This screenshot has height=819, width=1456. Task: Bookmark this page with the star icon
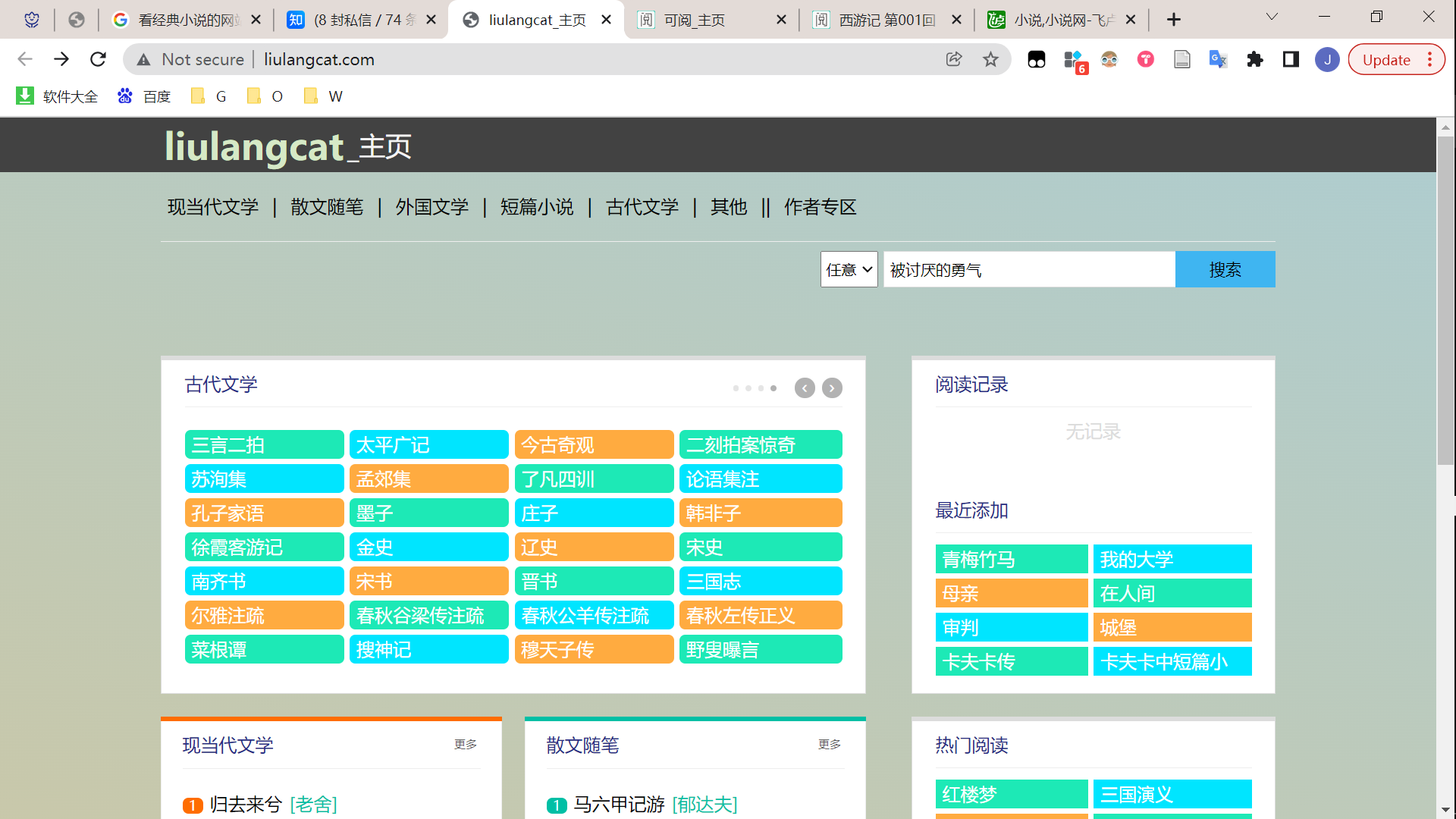(990, 59)
